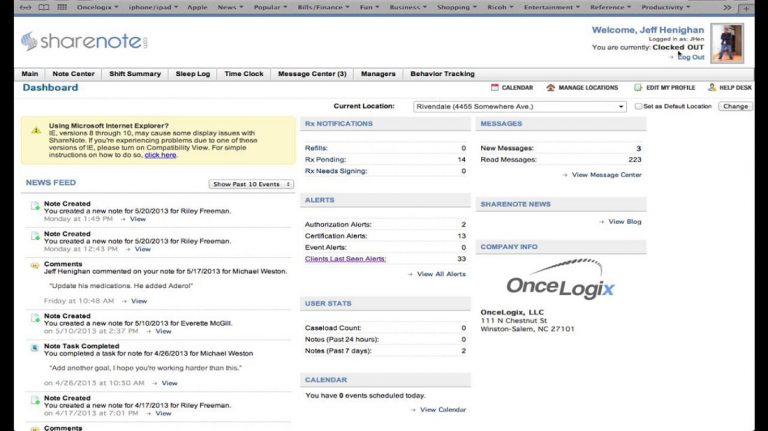Click the ShareNote logo
This screenshot has width=768, height=431.
click(84, 42)
